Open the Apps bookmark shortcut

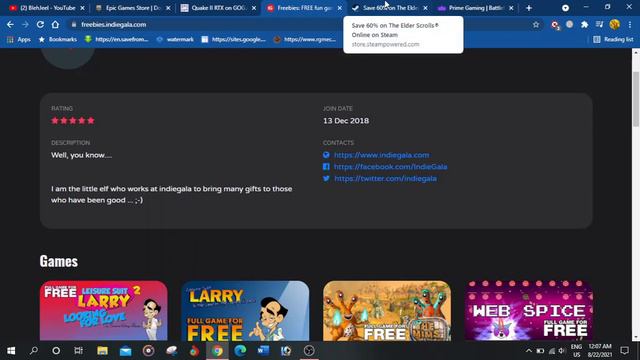pyautogui.click(x=19, y=40)
